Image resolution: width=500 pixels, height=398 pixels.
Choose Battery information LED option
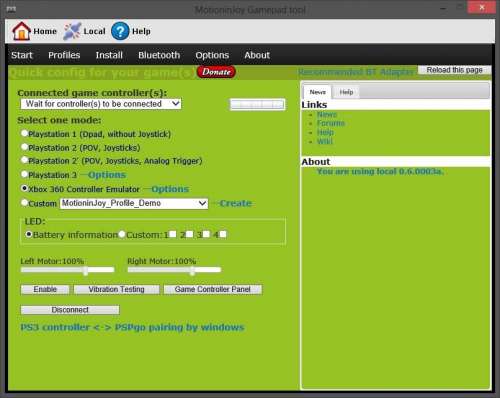[x=29, y=234]
